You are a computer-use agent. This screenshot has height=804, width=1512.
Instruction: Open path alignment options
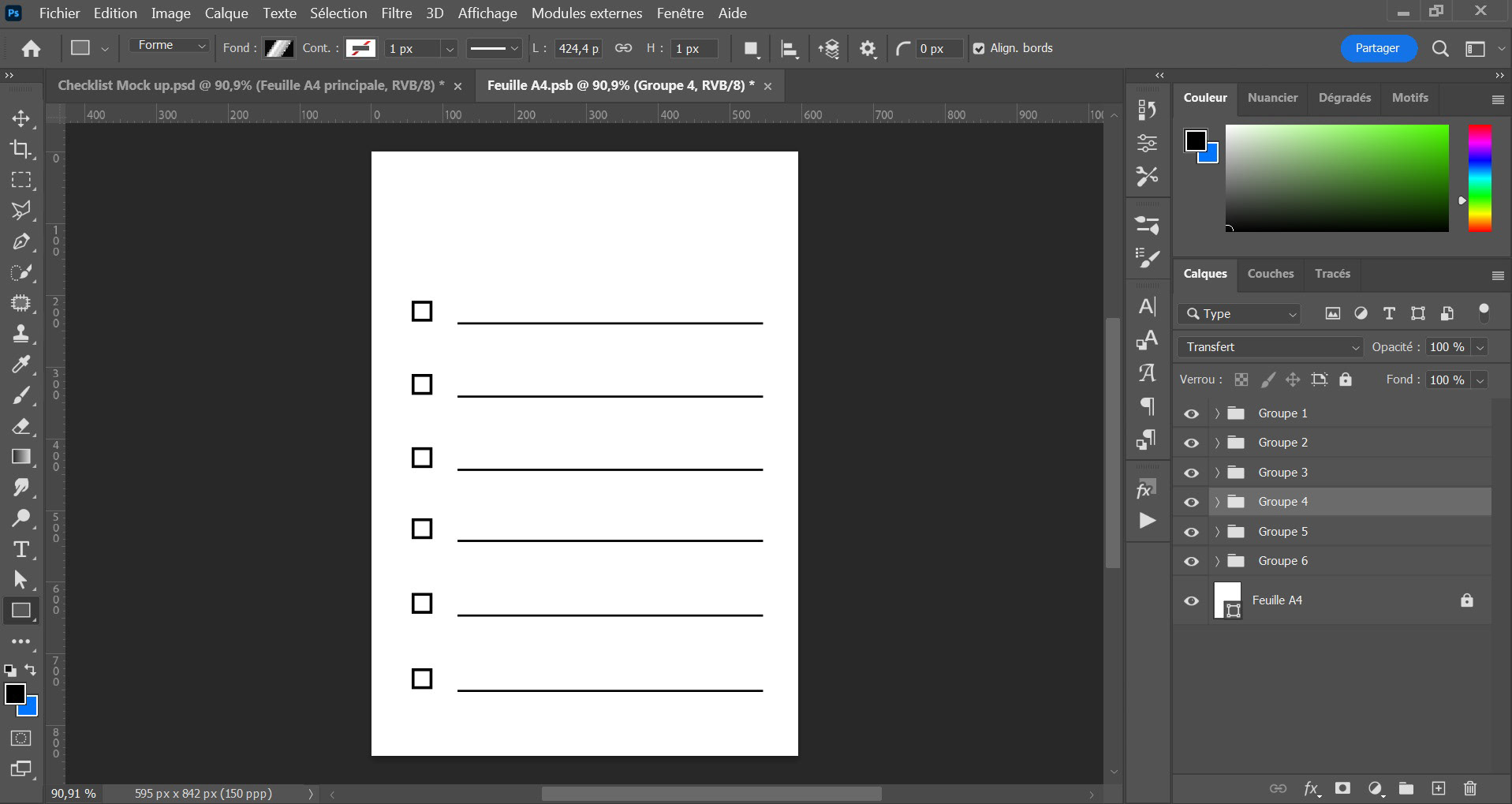tap(789, 49)
